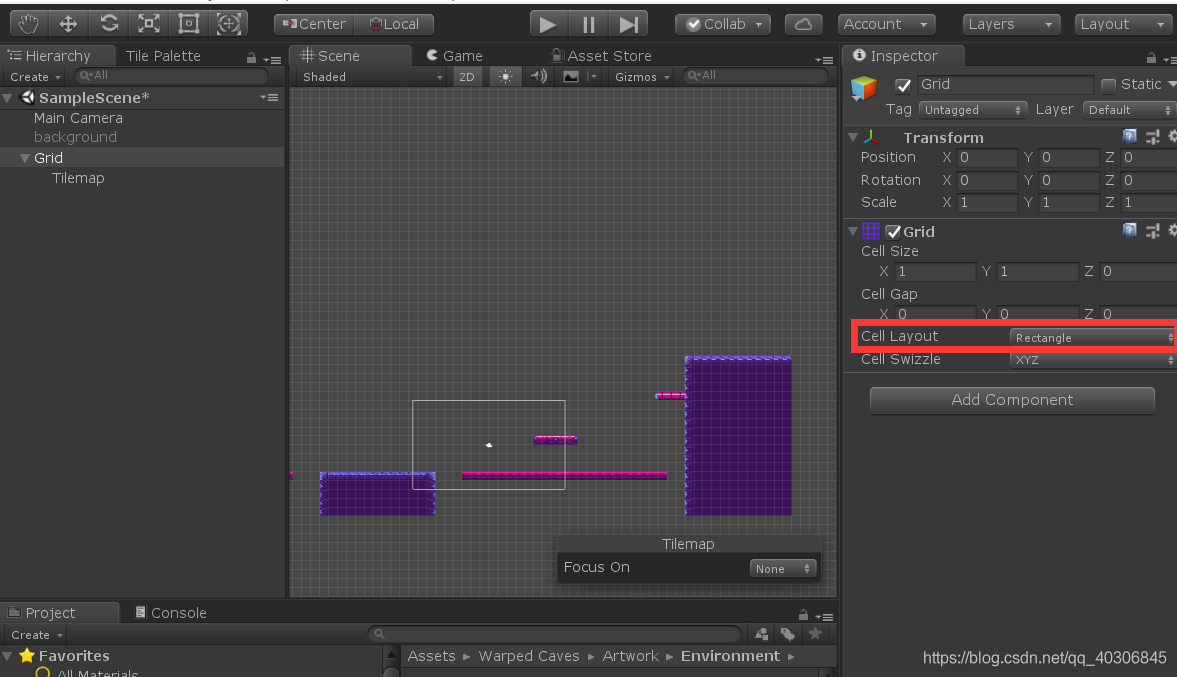The width and height of the screenshot is (1177, 677).
Task: Open the Collab dropdown
Action: [x=723, y=24]
